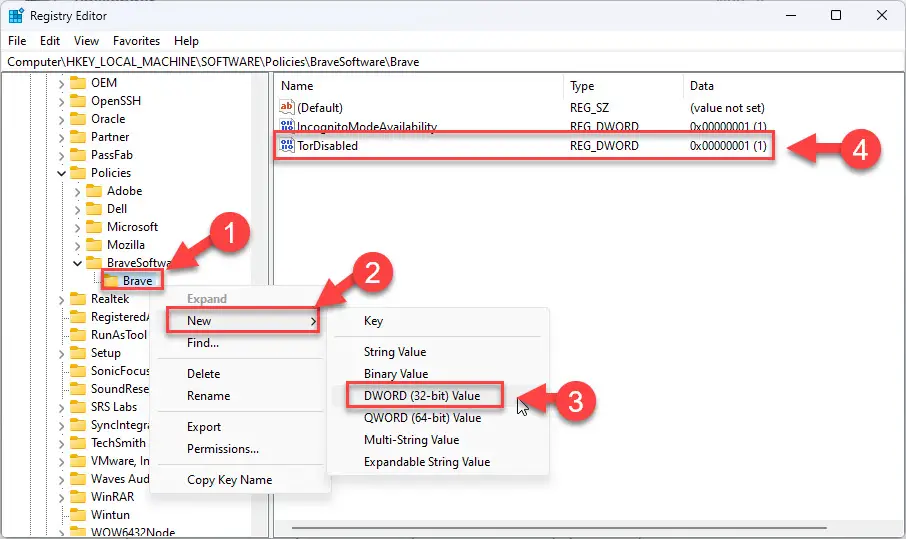Expand the OpenSSH tree node
The image size is (906, 539).
tap(61, 102)
